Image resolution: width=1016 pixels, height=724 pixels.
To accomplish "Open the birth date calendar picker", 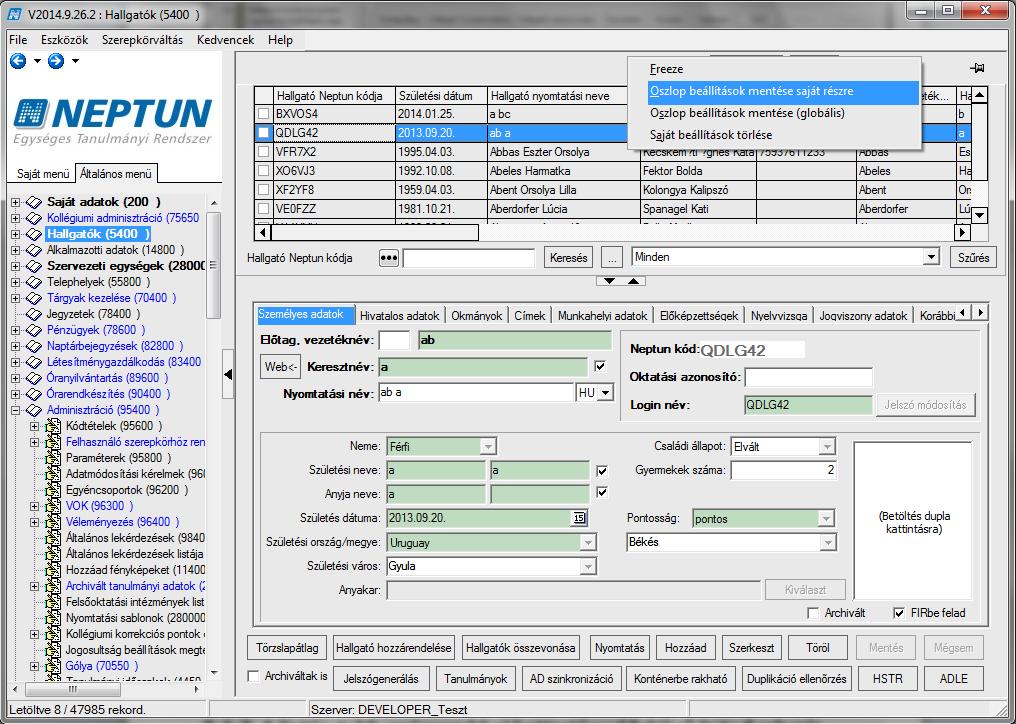I will (579, 518).
